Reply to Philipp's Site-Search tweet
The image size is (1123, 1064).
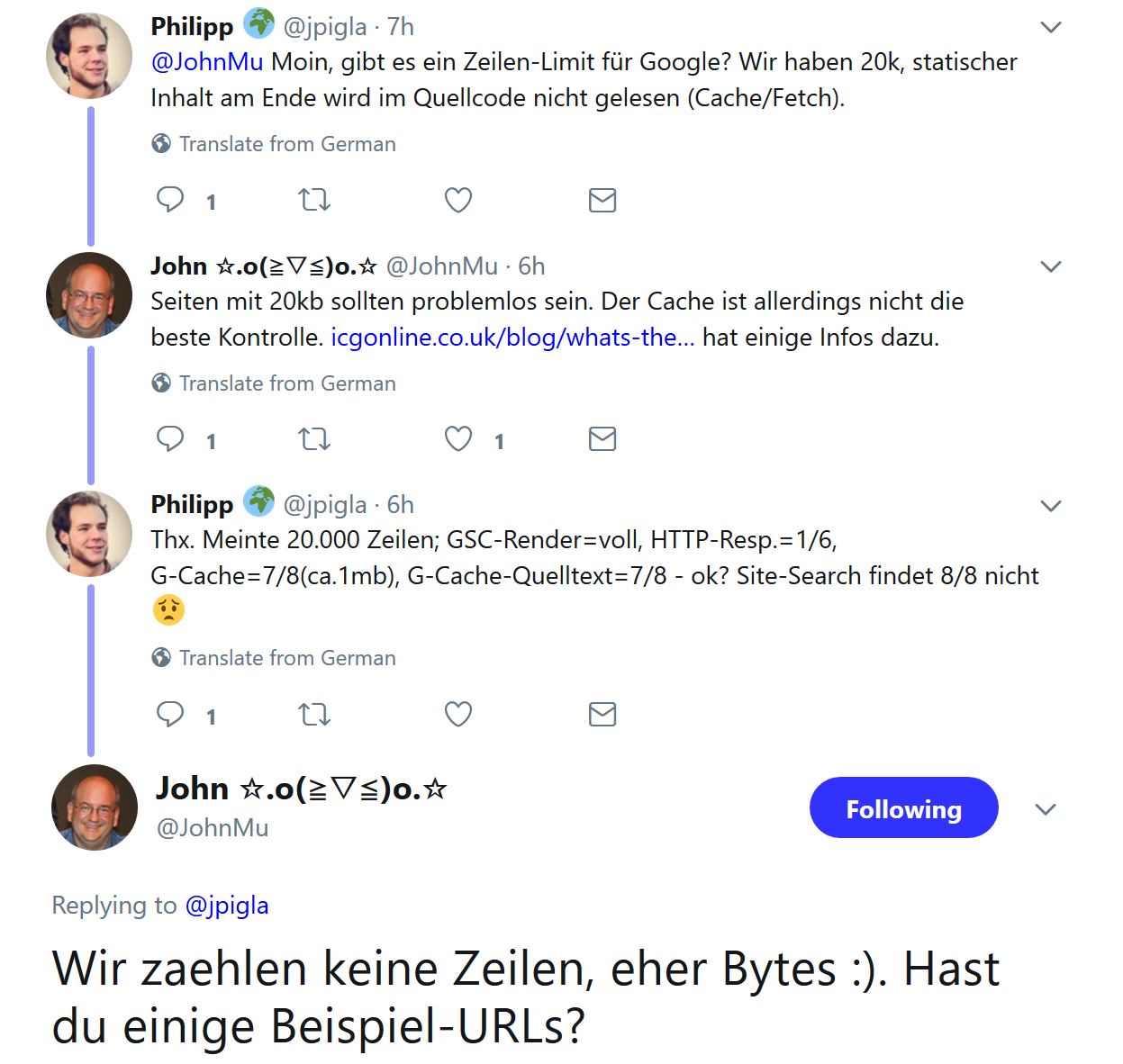point(171,714)
